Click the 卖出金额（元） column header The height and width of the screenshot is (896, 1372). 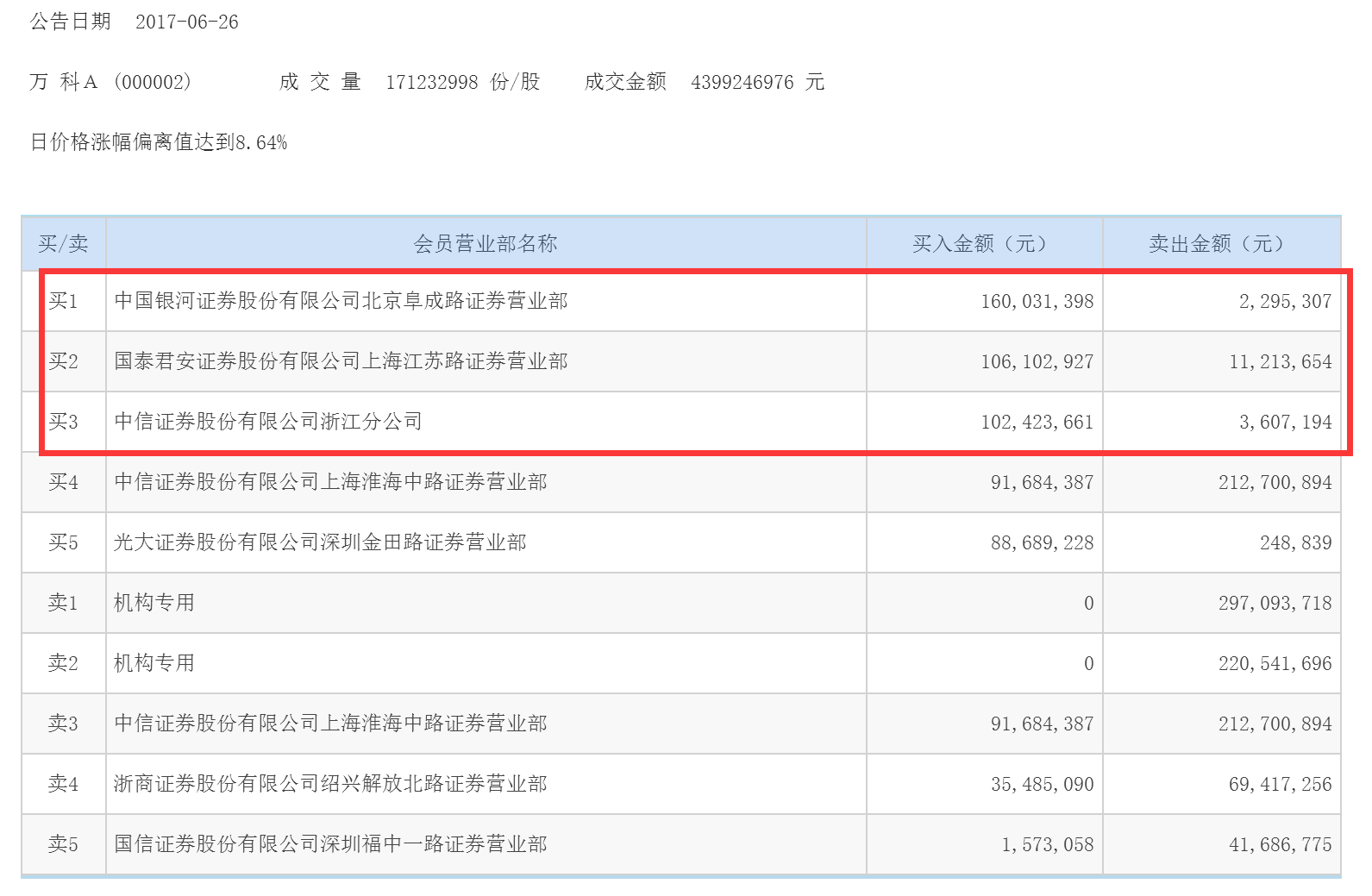(x=1221, y=244)
